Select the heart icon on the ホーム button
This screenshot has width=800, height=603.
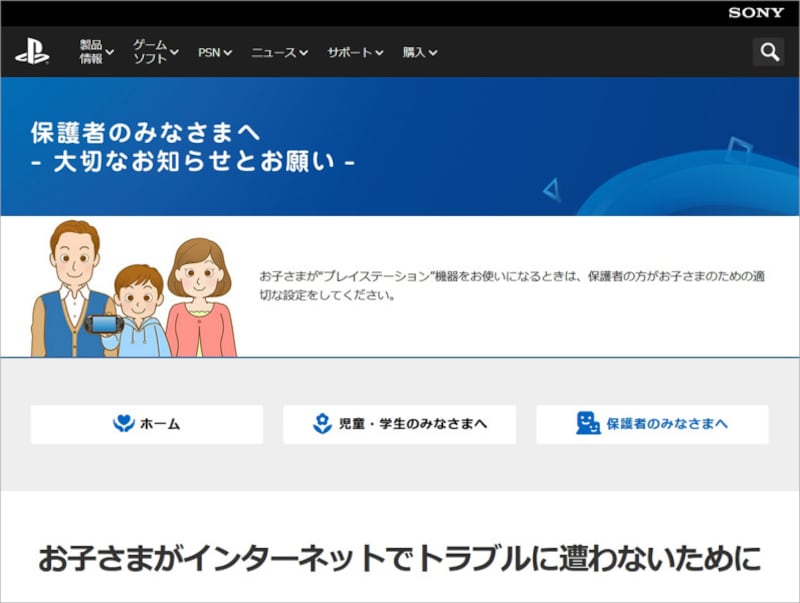123,423
